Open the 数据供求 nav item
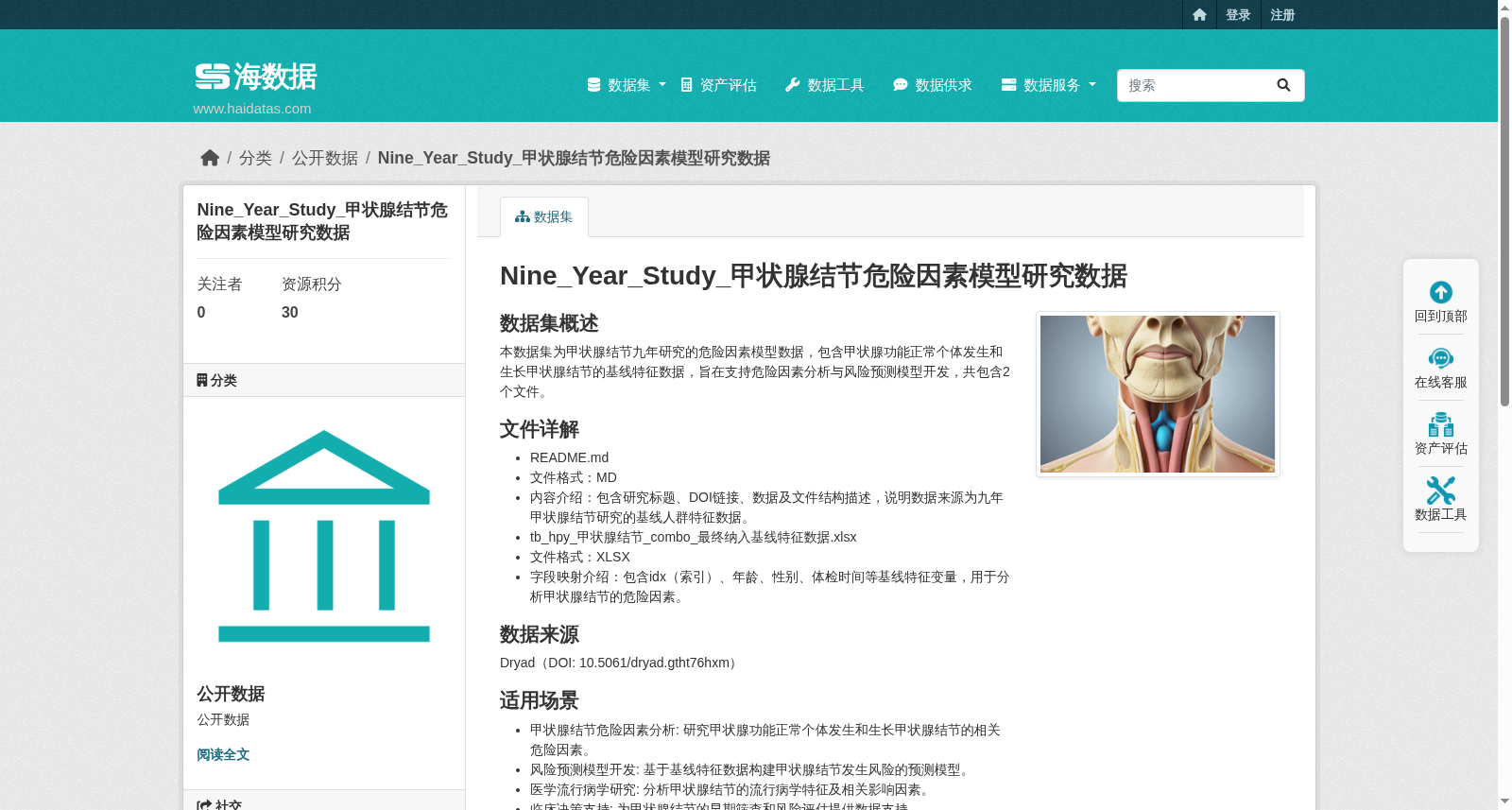 [x=933, y=85]
